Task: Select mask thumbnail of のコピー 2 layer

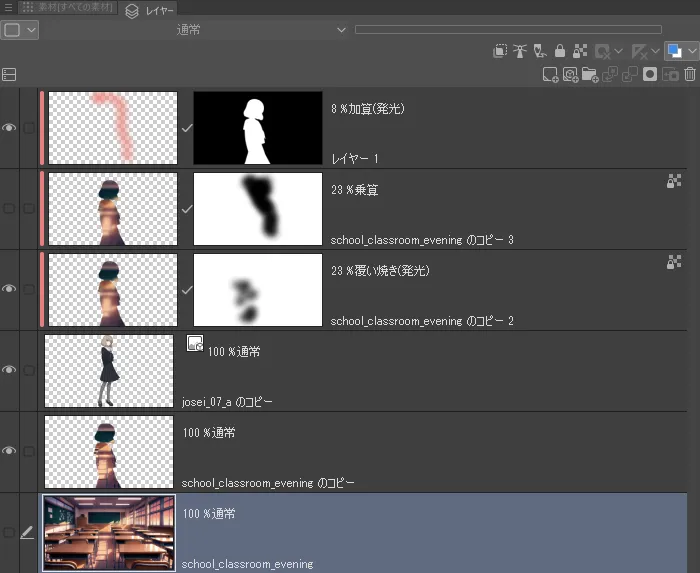Action: click(258, 290)
